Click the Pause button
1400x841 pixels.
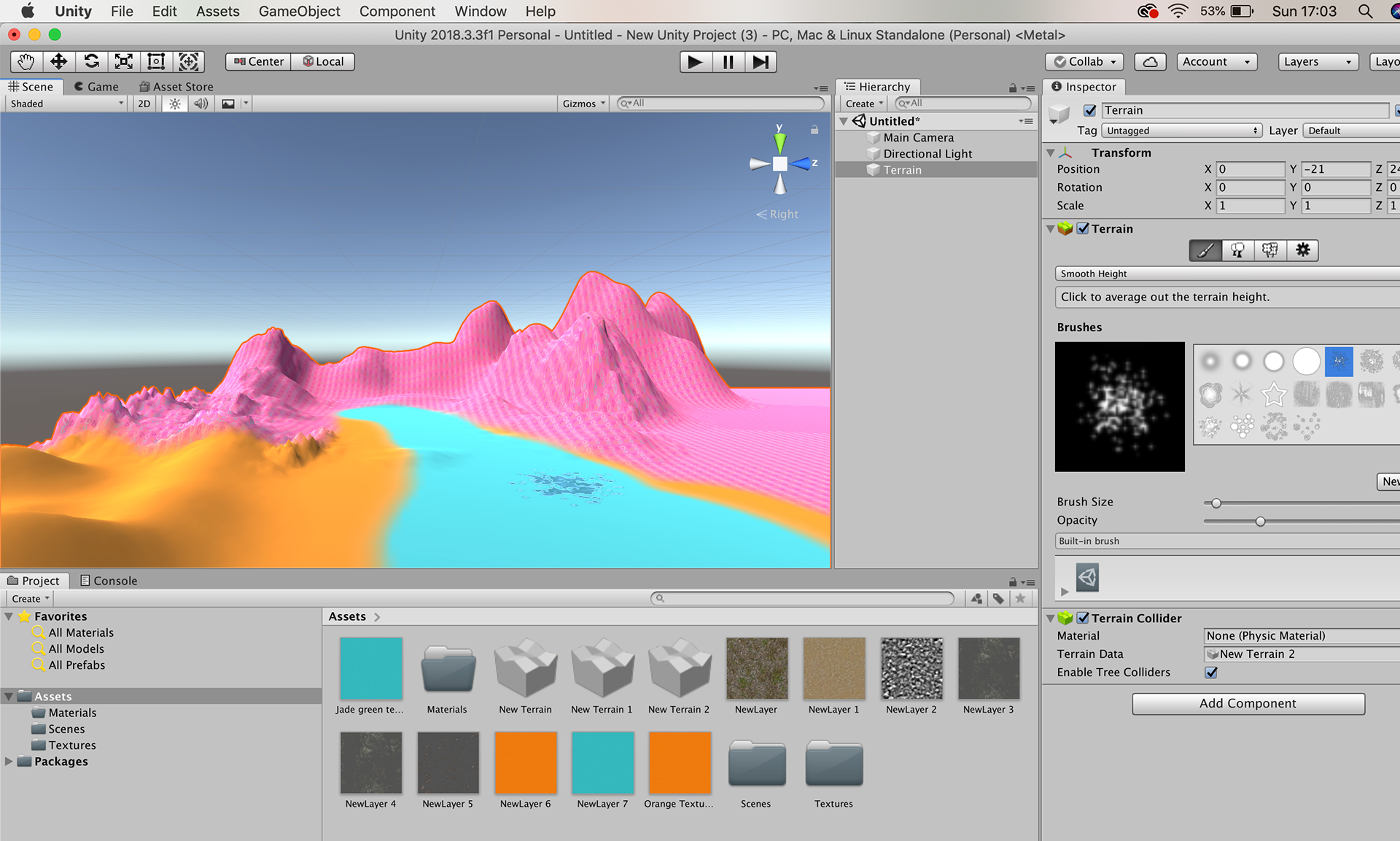728,62
